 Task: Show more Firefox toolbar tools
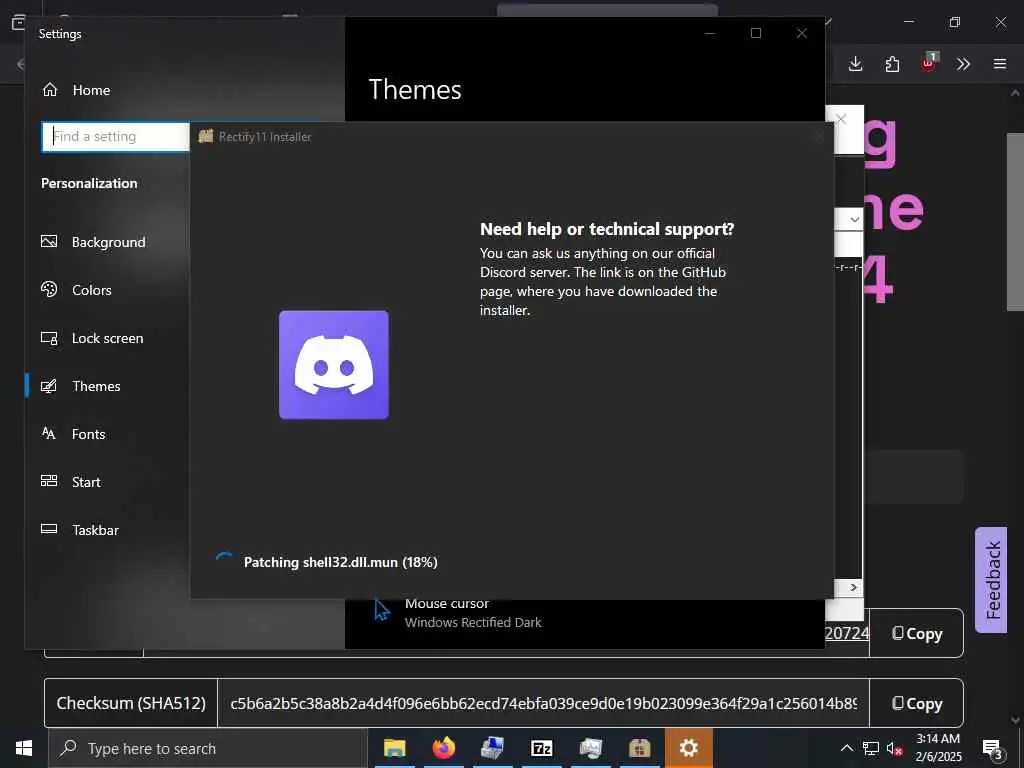coord(963,64)
